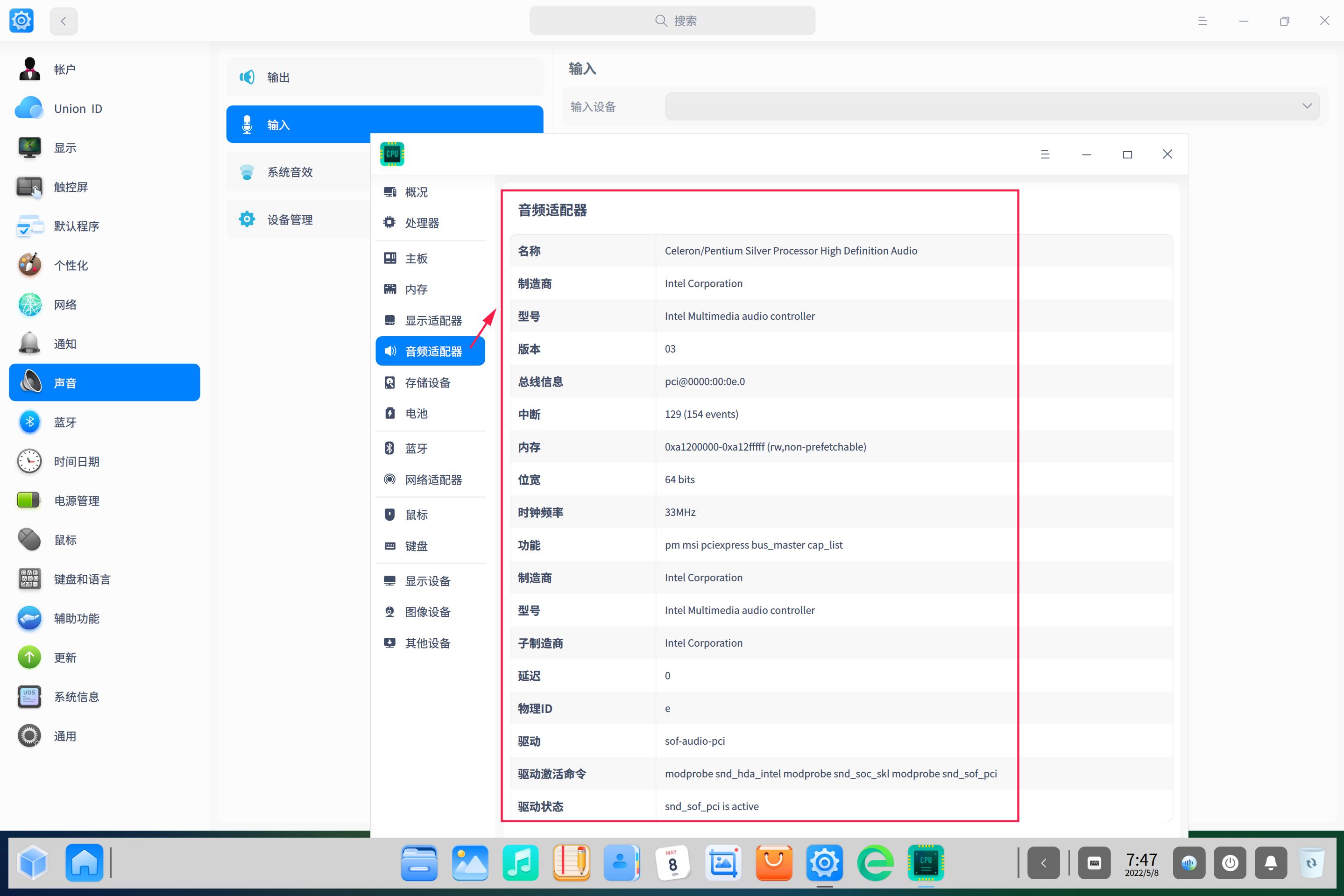
Task: Open the app store from the dock
Action: tap(774, 863)
